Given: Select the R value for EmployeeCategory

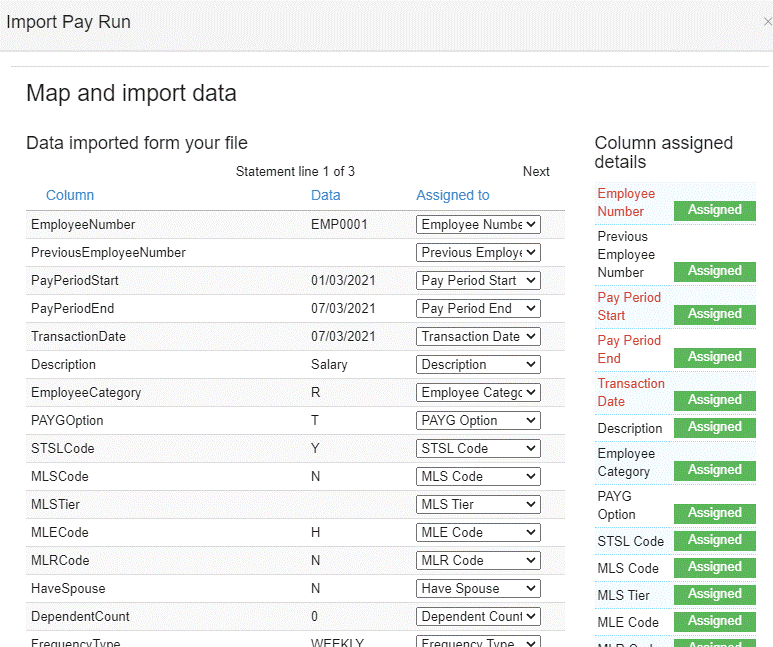Looking at the screenshot, I should tap(316, 393).
